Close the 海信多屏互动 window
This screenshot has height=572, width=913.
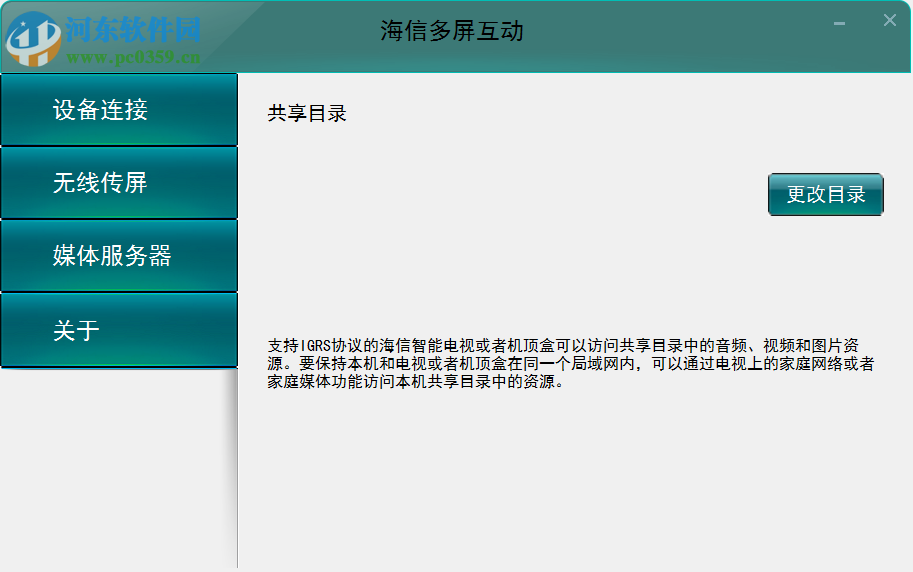coord(890,20)
